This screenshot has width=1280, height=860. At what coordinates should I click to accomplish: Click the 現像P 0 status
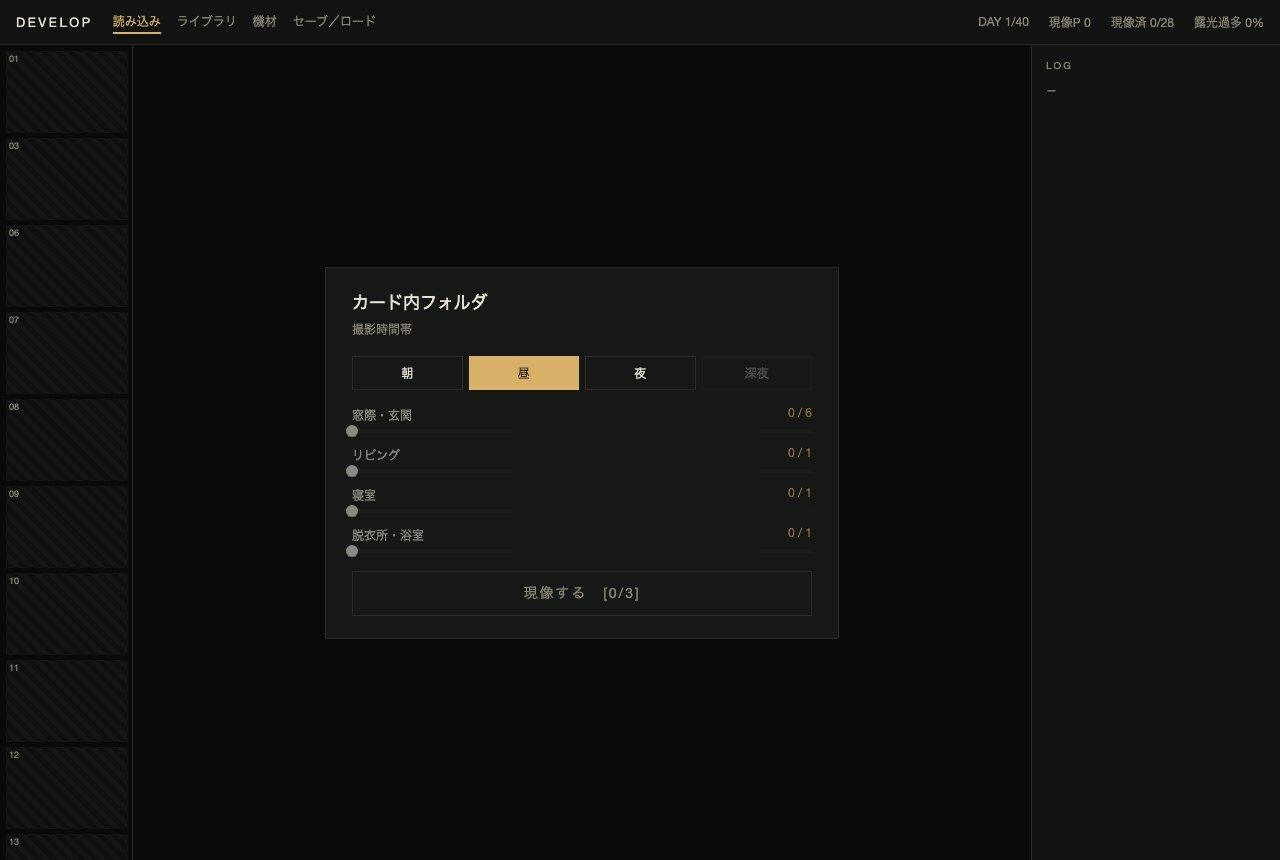click(1070, 22)
